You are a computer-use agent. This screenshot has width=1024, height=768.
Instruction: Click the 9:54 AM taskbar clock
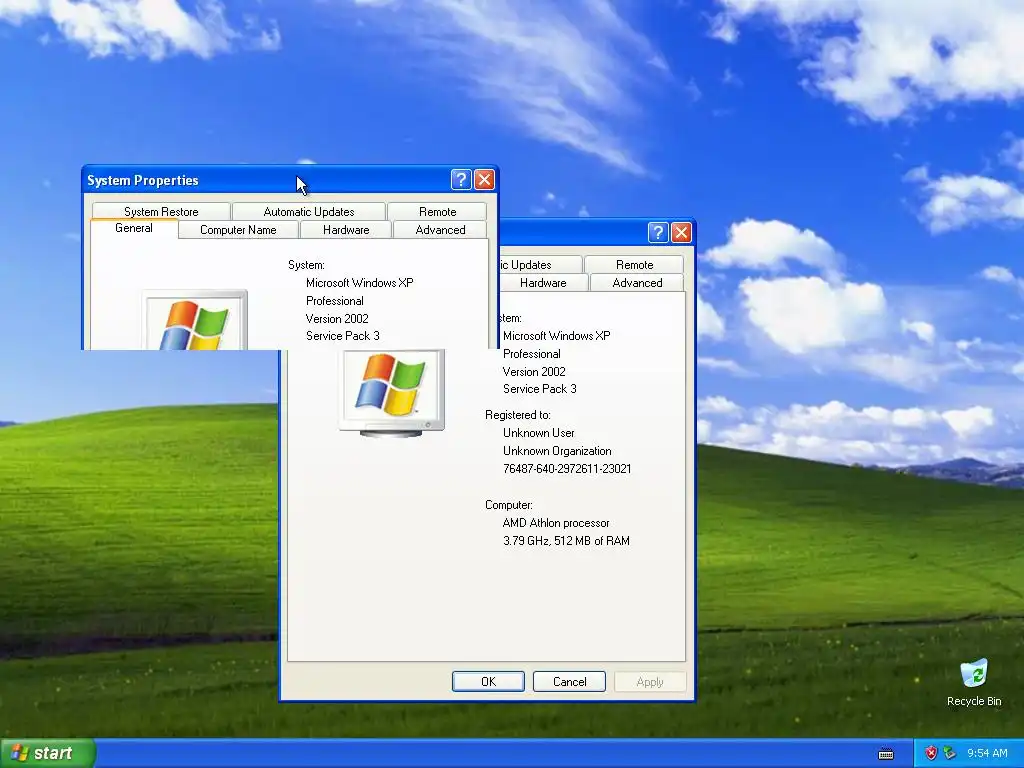(x=987, y=753)
